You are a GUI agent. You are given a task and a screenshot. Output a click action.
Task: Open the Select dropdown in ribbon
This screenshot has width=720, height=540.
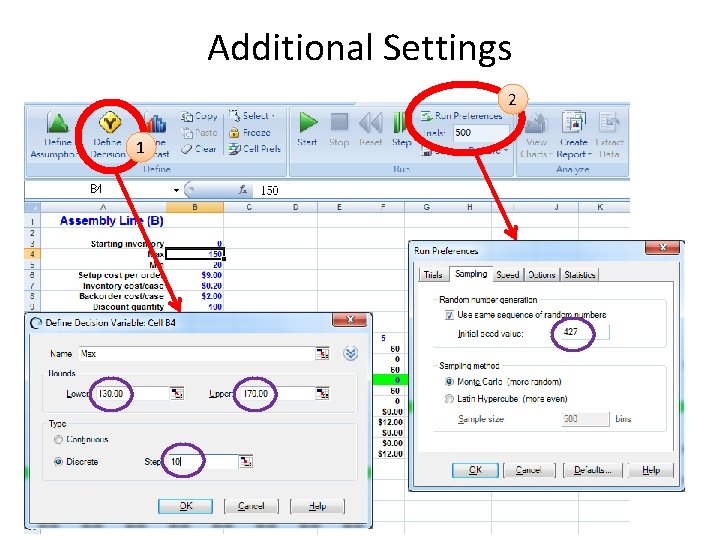tap(252, 116)
